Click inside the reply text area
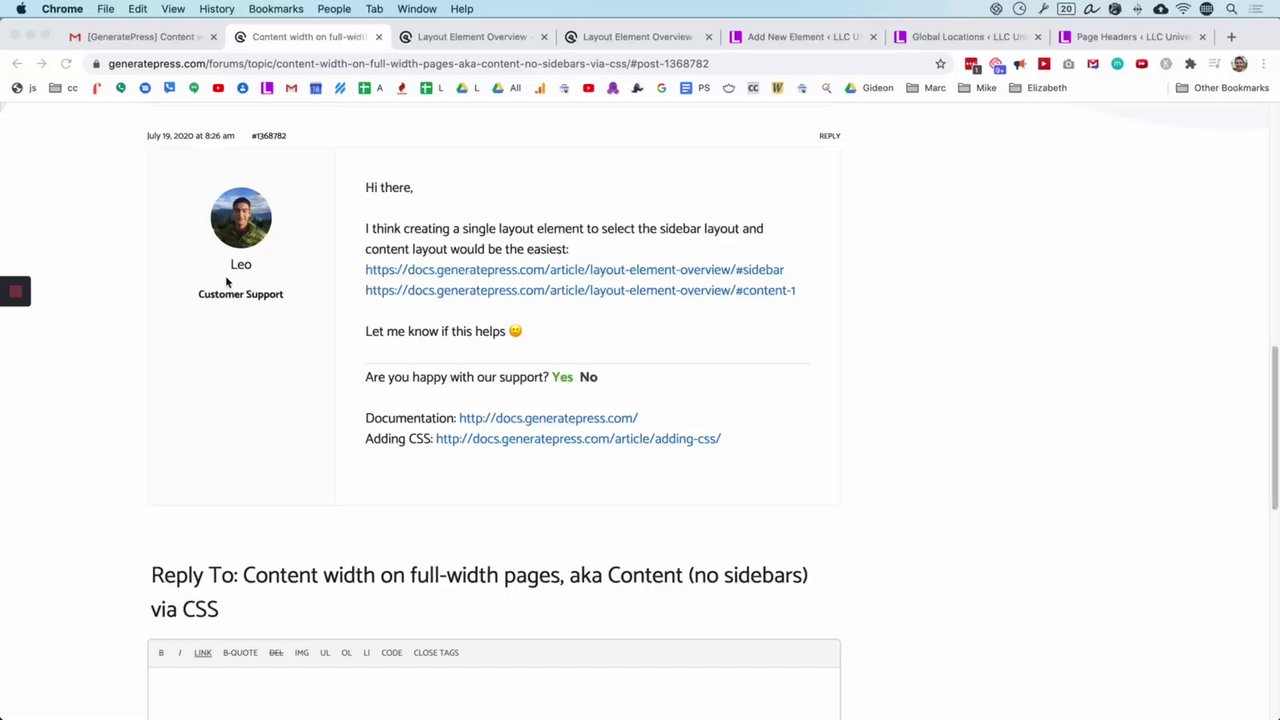1280x720 pixels. (x=493, y=695)
